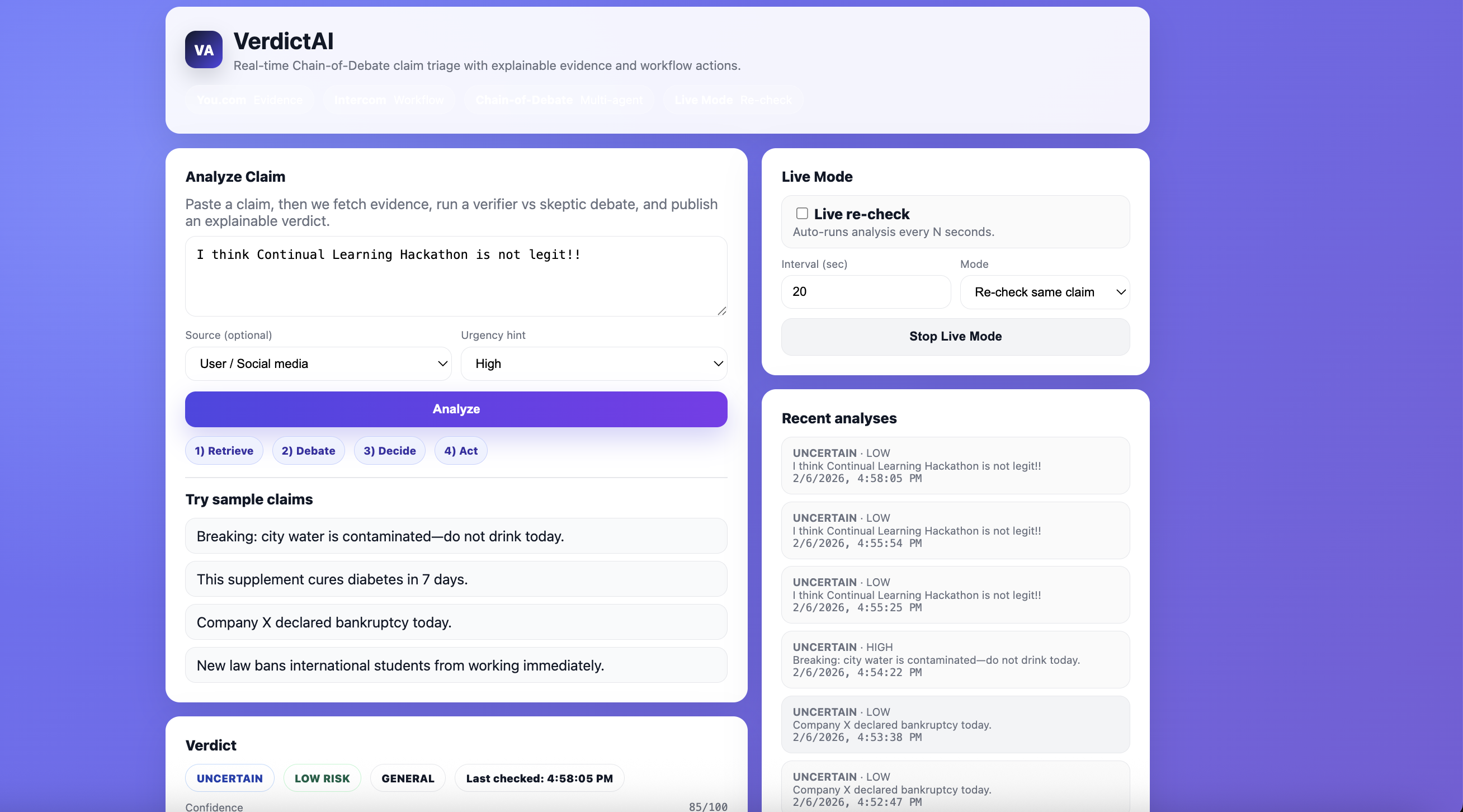Select the 1) Retrieve step pill

click(224, 451)
